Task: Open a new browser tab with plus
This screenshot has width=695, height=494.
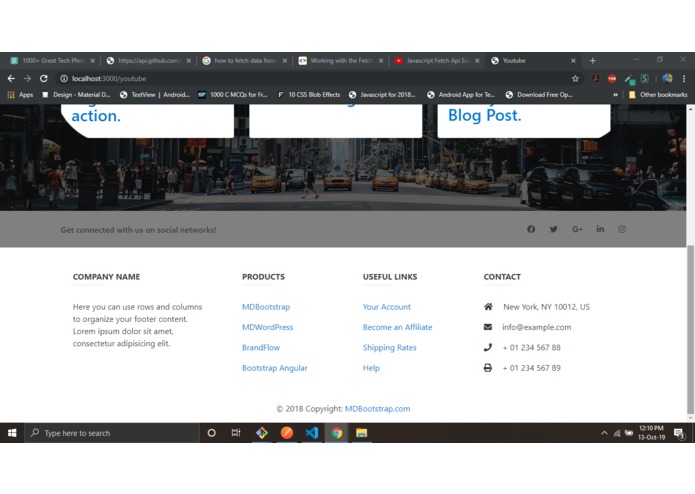Action: (593, 61)
